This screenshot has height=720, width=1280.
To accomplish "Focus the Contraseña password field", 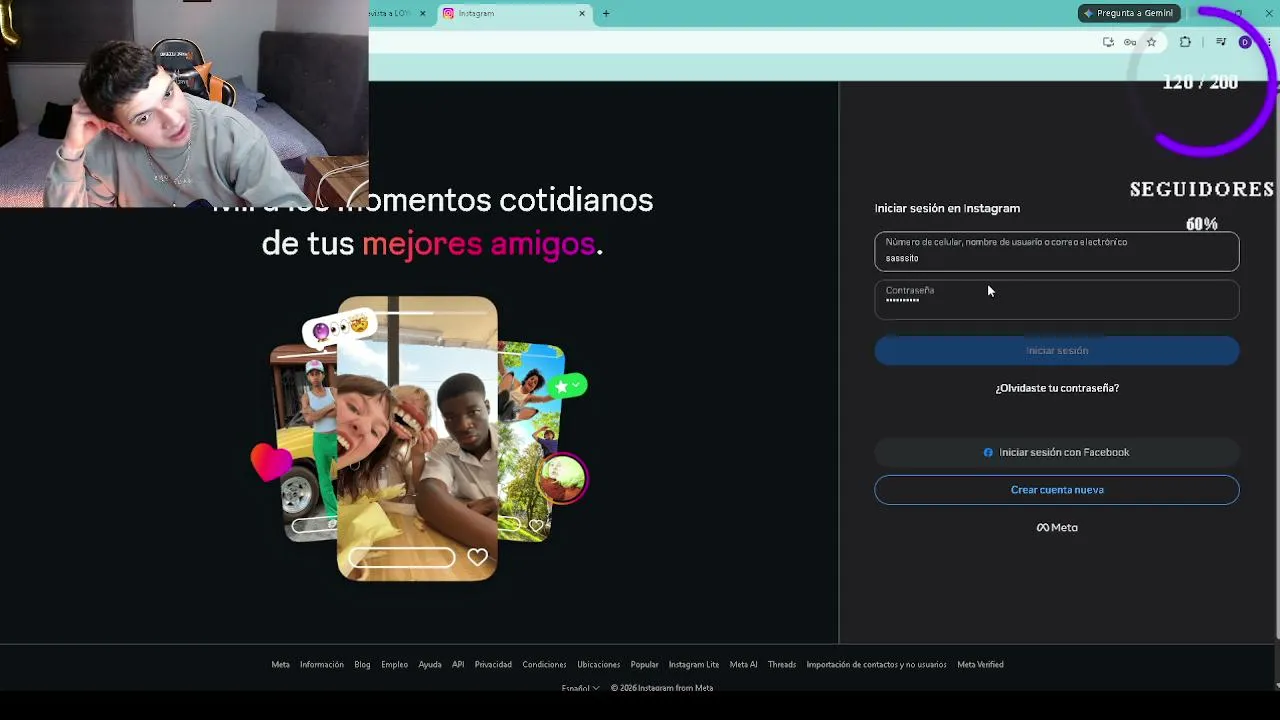I will point(1057,299).
